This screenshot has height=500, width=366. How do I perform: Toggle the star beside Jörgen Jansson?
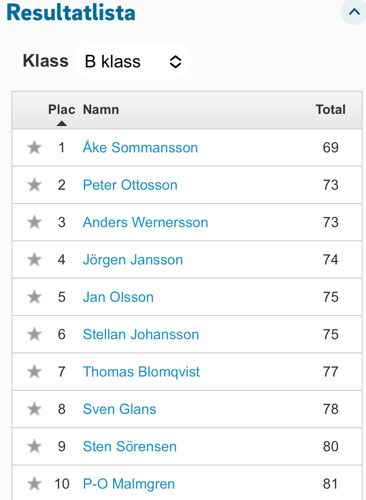(x=34, y=259)
